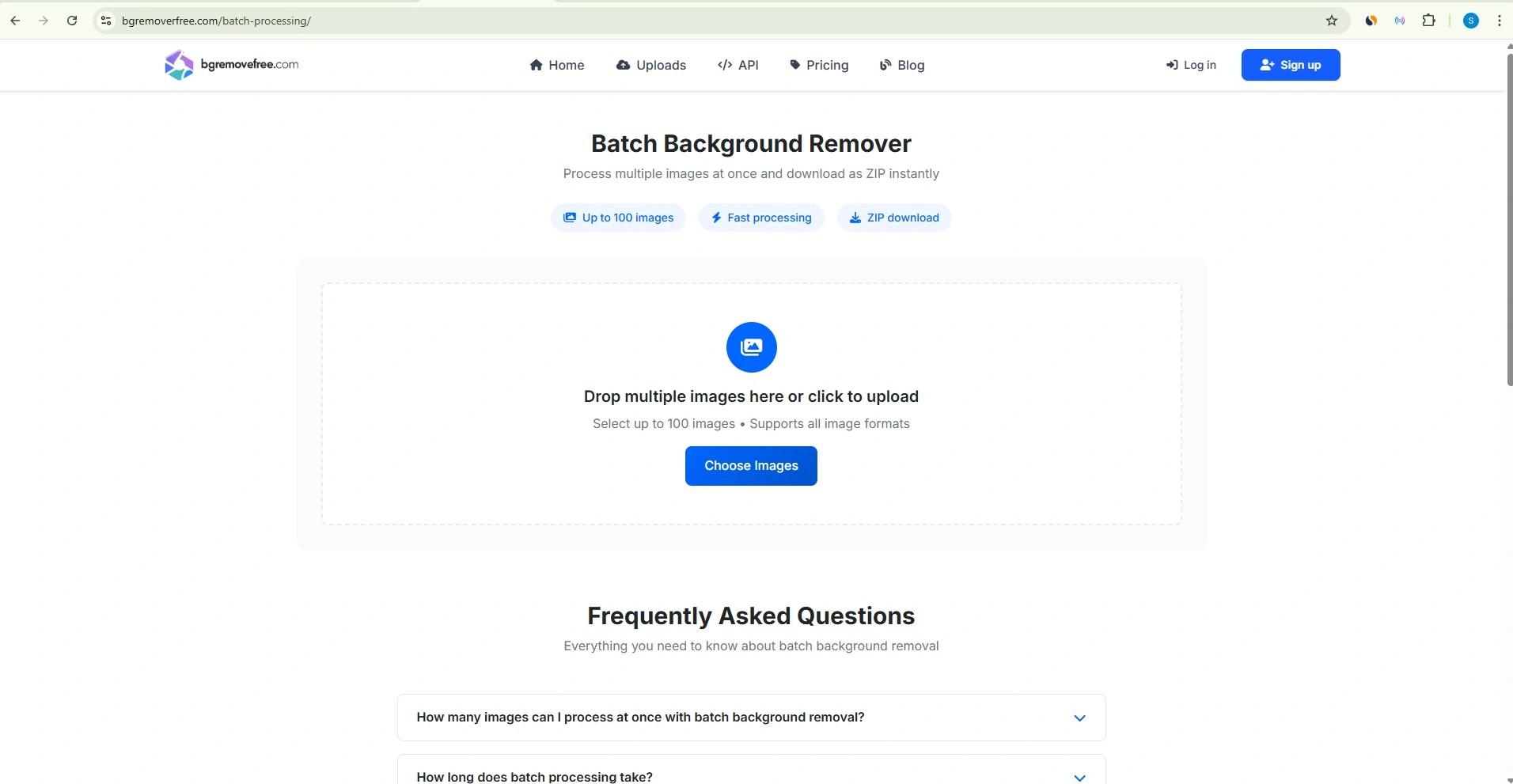Navigate to the Pricing page
Viewport: 1513px width, 784px height.
click(x=819, y=65)
